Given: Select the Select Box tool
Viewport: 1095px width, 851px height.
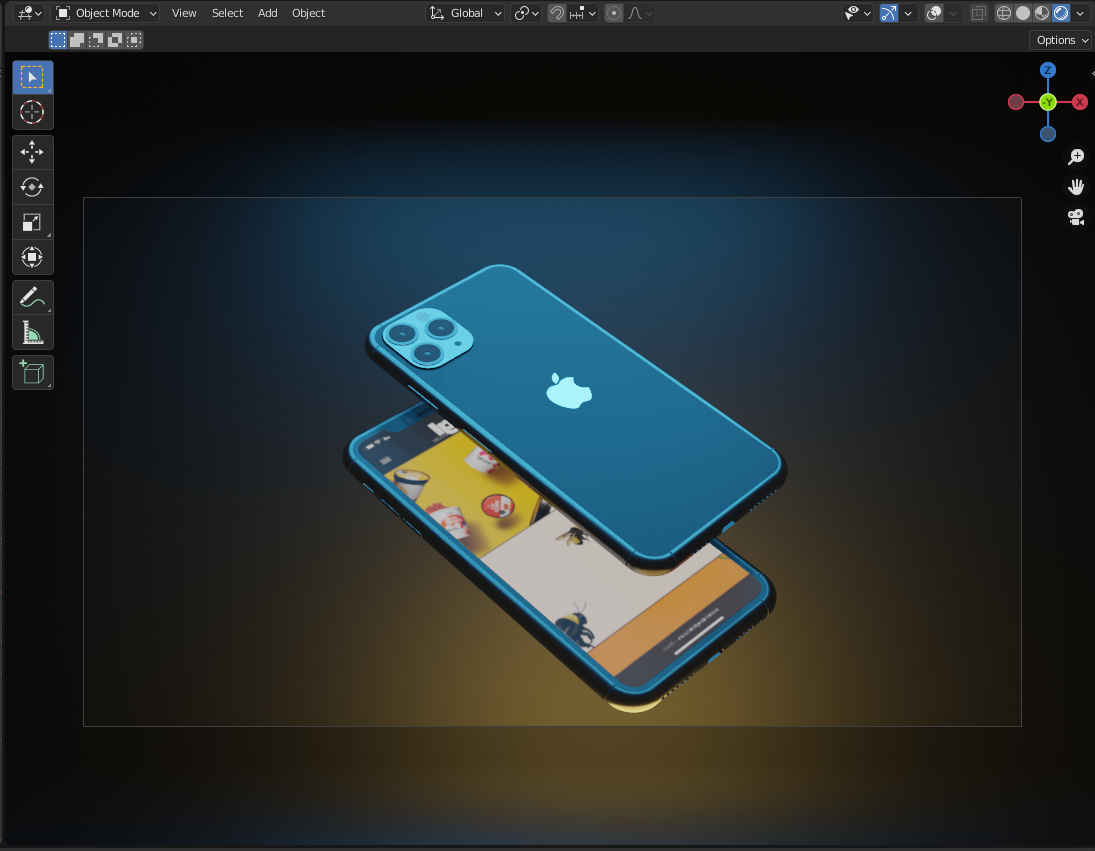Looking at the screenshot, I should [x=32, y=77].
